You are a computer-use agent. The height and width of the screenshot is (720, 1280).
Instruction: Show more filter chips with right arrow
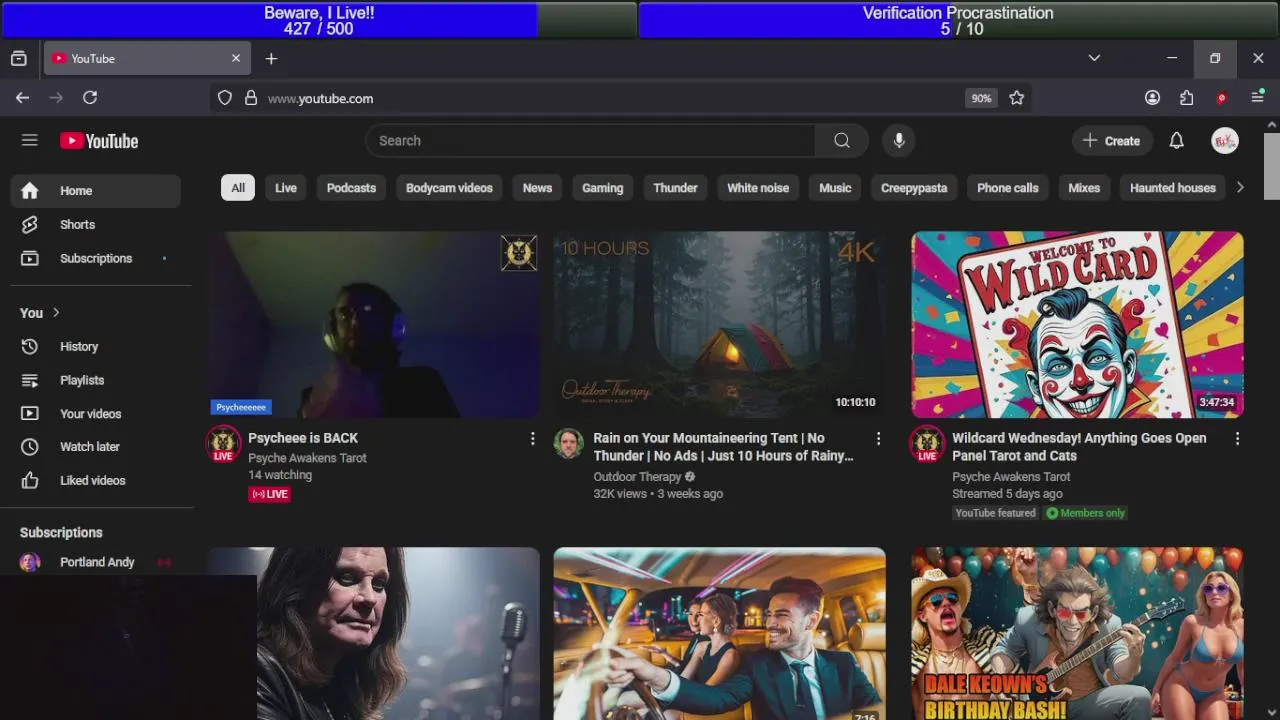pos(1240,188)
